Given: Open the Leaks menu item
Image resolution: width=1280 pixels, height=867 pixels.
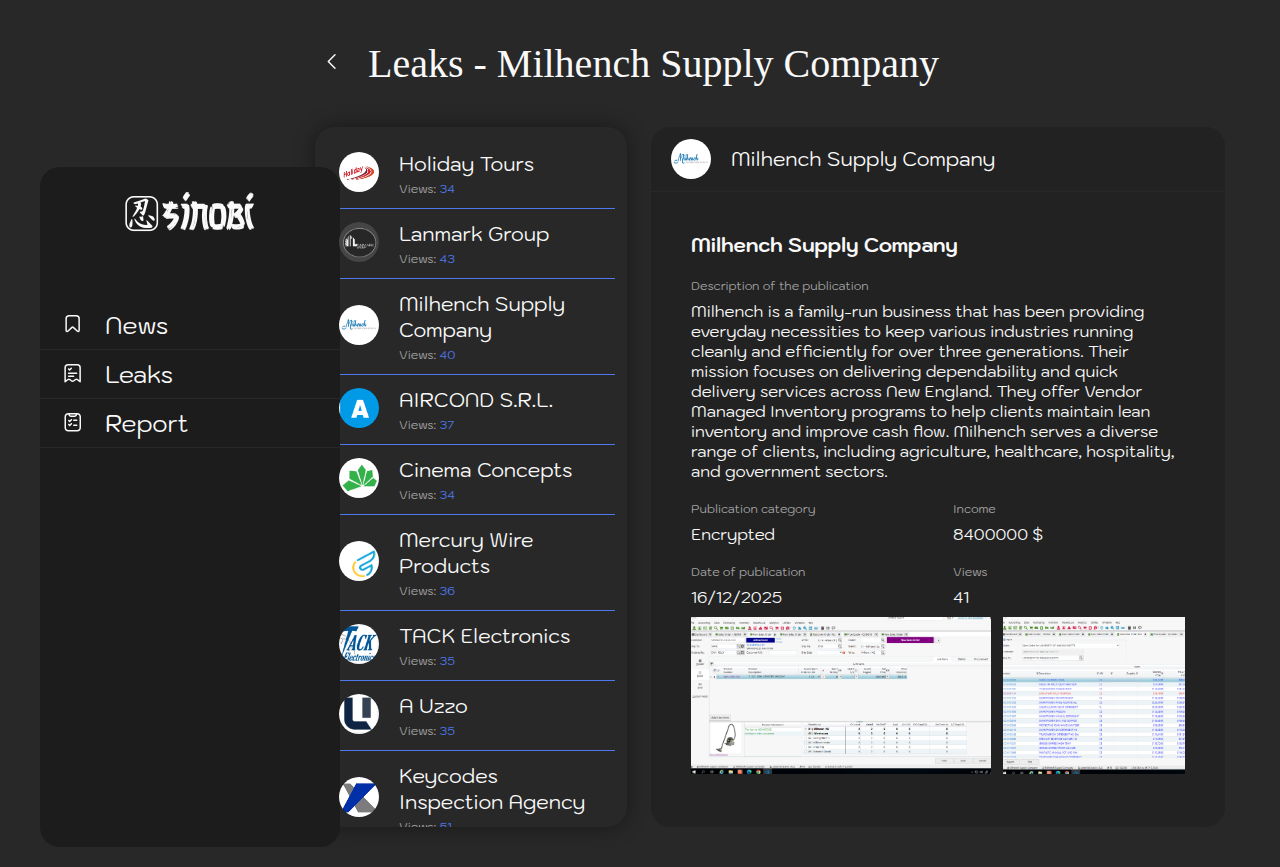Looking at the screenshot, I should pos(139,375).
